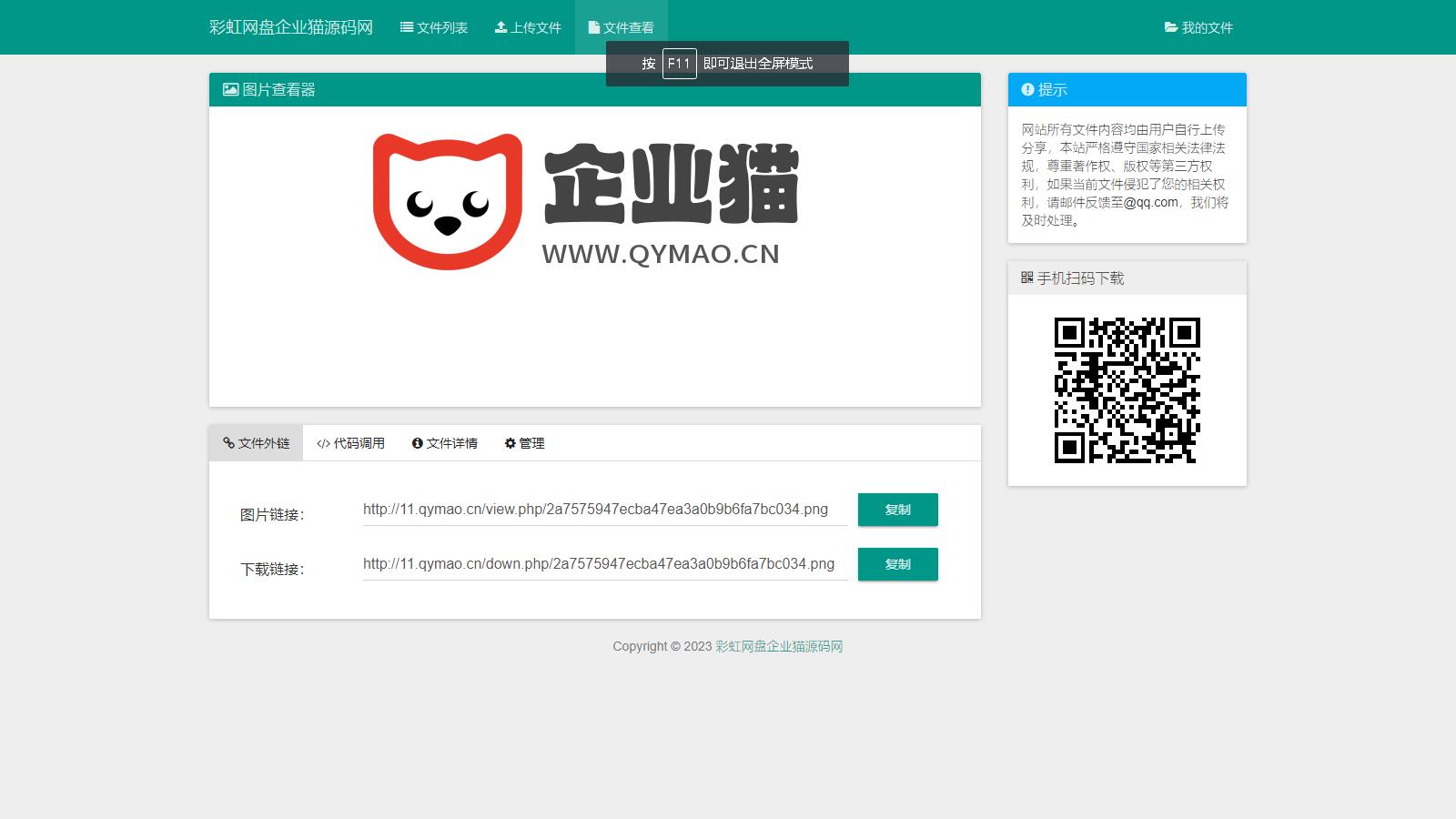
Task: Click the QR icon beside 手机扫码下载
Action: [1027, 278]
